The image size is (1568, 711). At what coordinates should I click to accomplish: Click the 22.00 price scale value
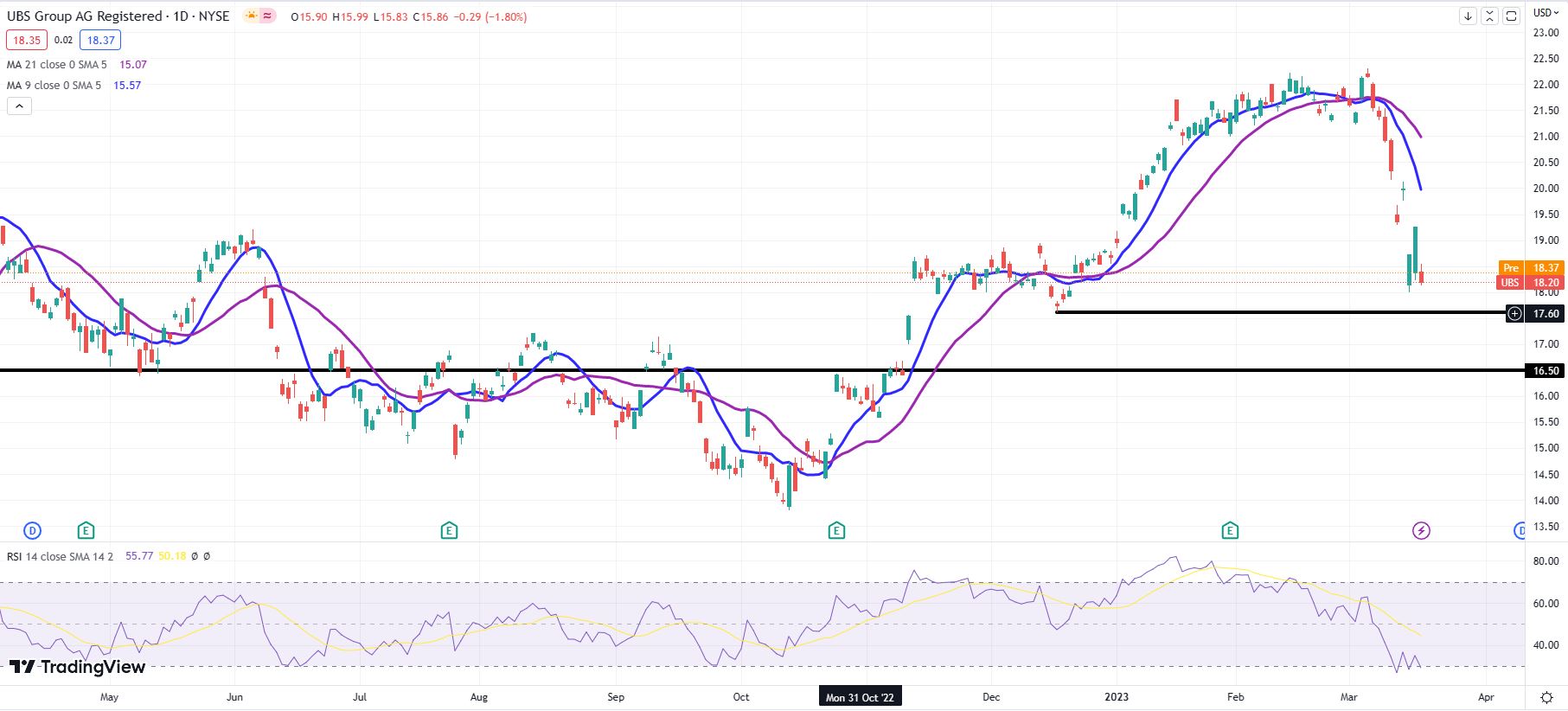coord(1546,85)
